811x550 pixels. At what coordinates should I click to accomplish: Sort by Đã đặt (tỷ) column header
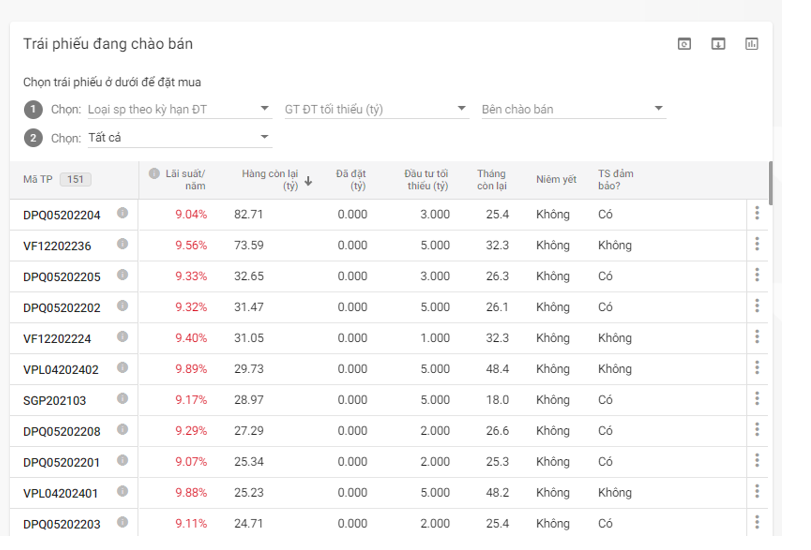click(x=351, y=180)
